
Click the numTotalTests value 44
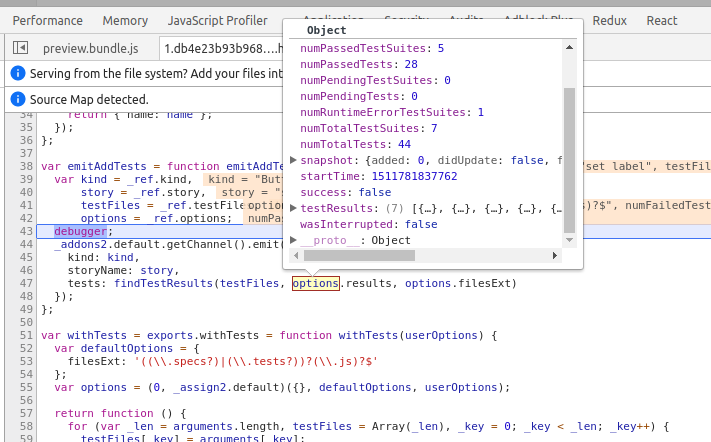tap(404, 144)
